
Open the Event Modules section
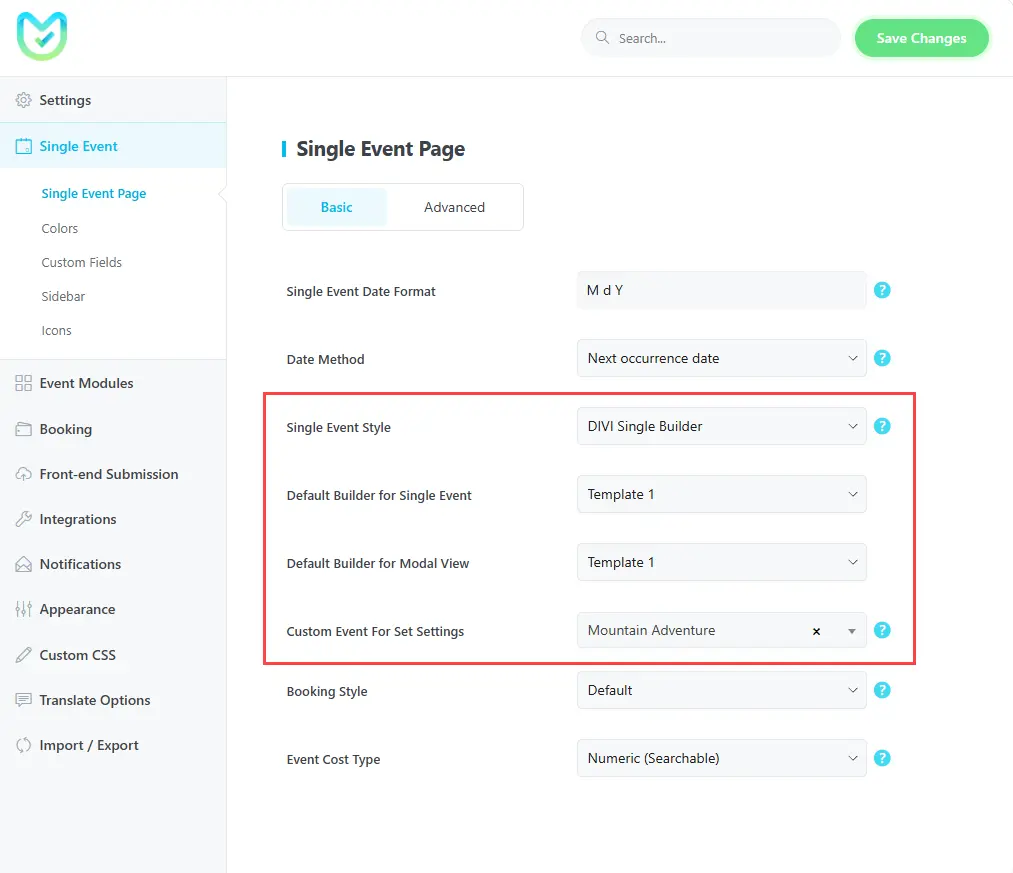(x=113, y=383)
